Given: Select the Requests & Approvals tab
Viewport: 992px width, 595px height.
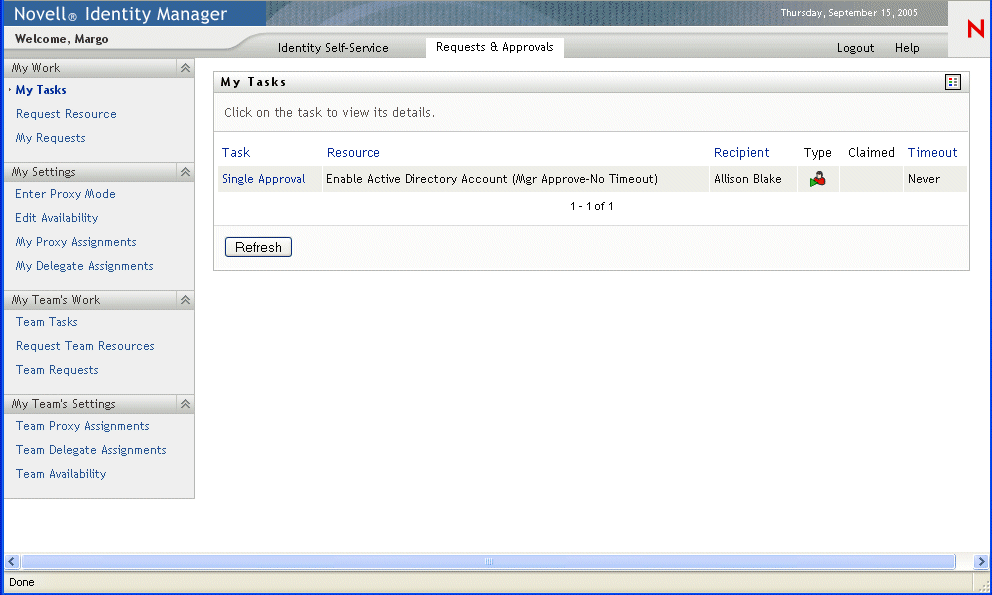Looking at the screenshot, I should [495, 47].
